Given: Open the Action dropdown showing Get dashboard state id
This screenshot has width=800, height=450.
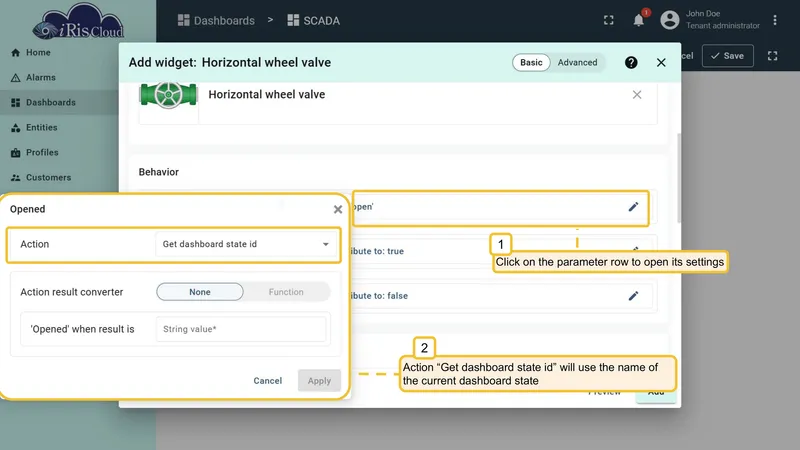Looking at the screenshot, I should tap(246, 244).
